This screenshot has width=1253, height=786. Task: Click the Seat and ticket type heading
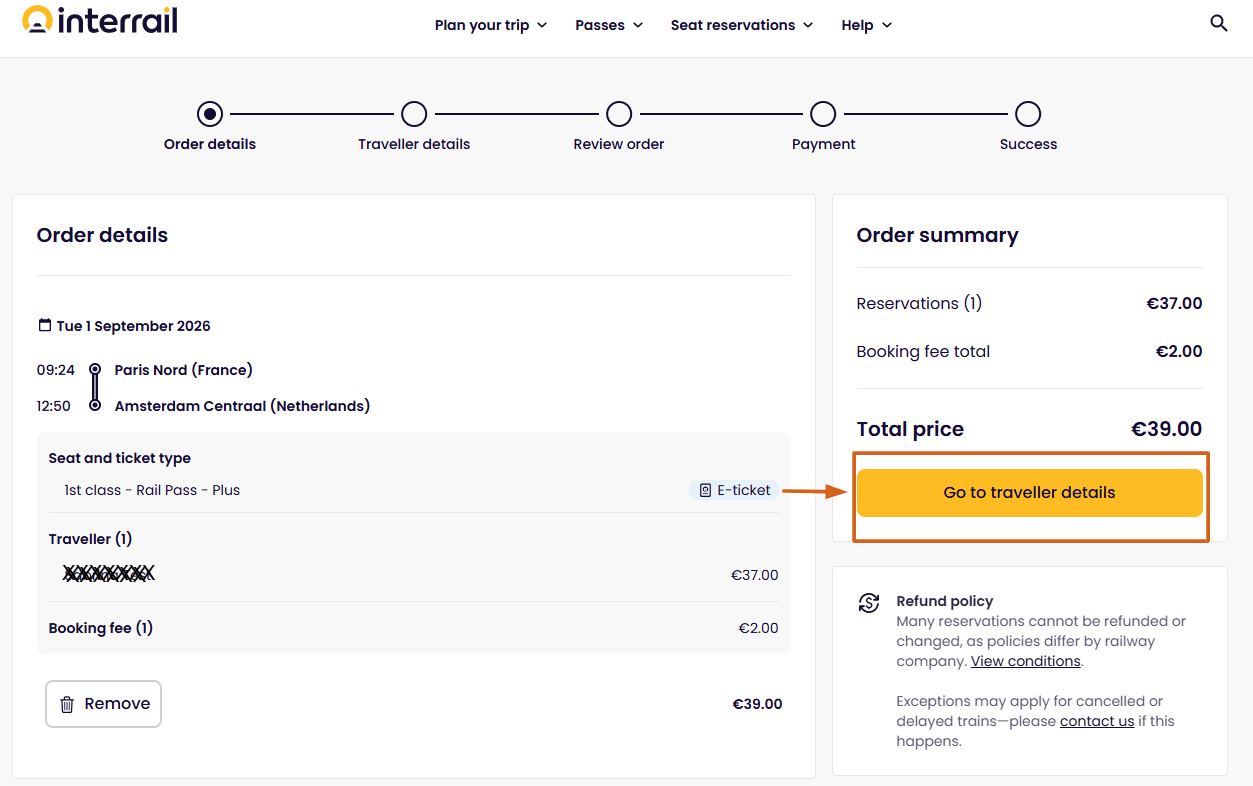click(x=120, y=458)
